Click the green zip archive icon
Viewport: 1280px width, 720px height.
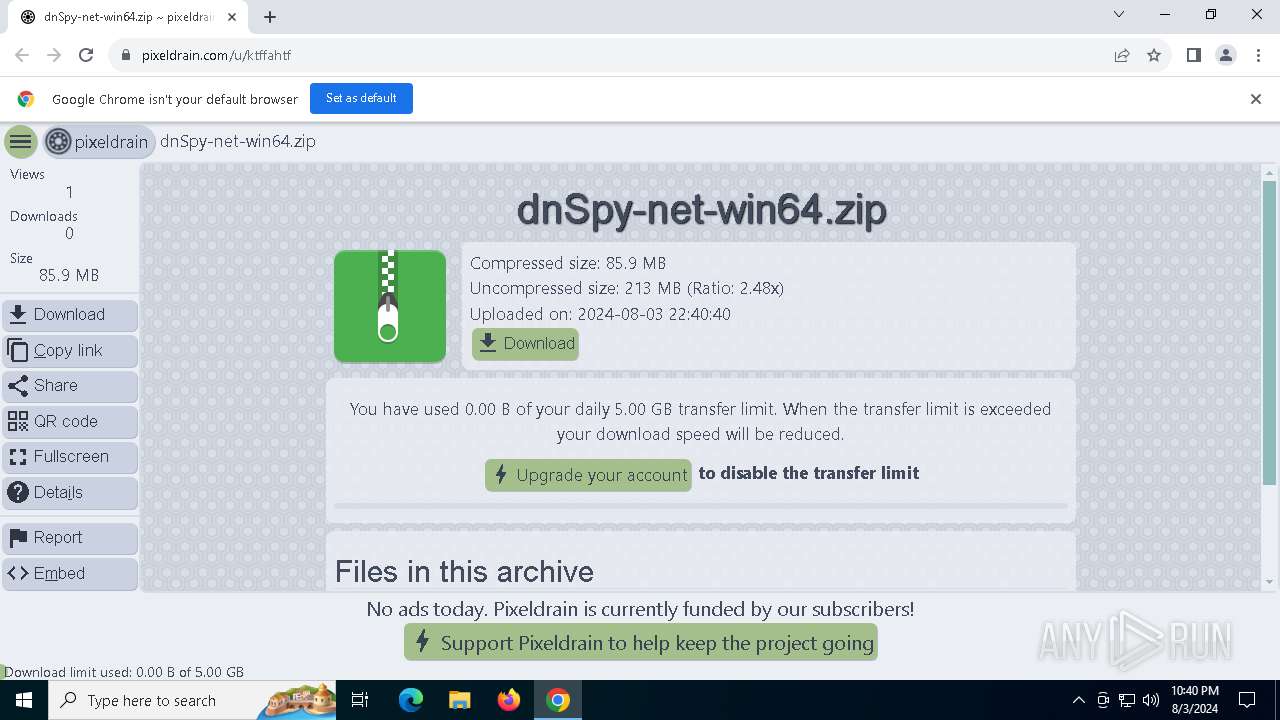390,306
